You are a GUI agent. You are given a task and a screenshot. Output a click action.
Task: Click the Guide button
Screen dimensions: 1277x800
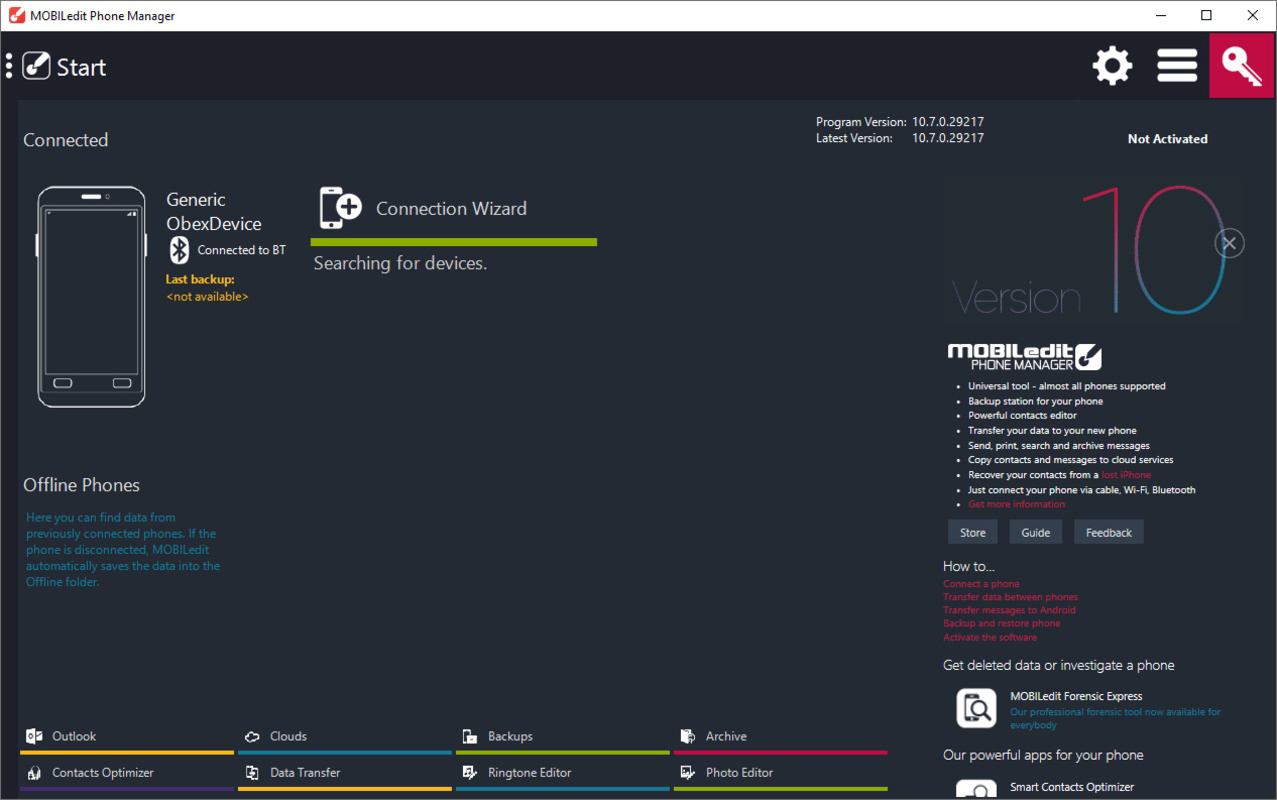point(1036,533)
